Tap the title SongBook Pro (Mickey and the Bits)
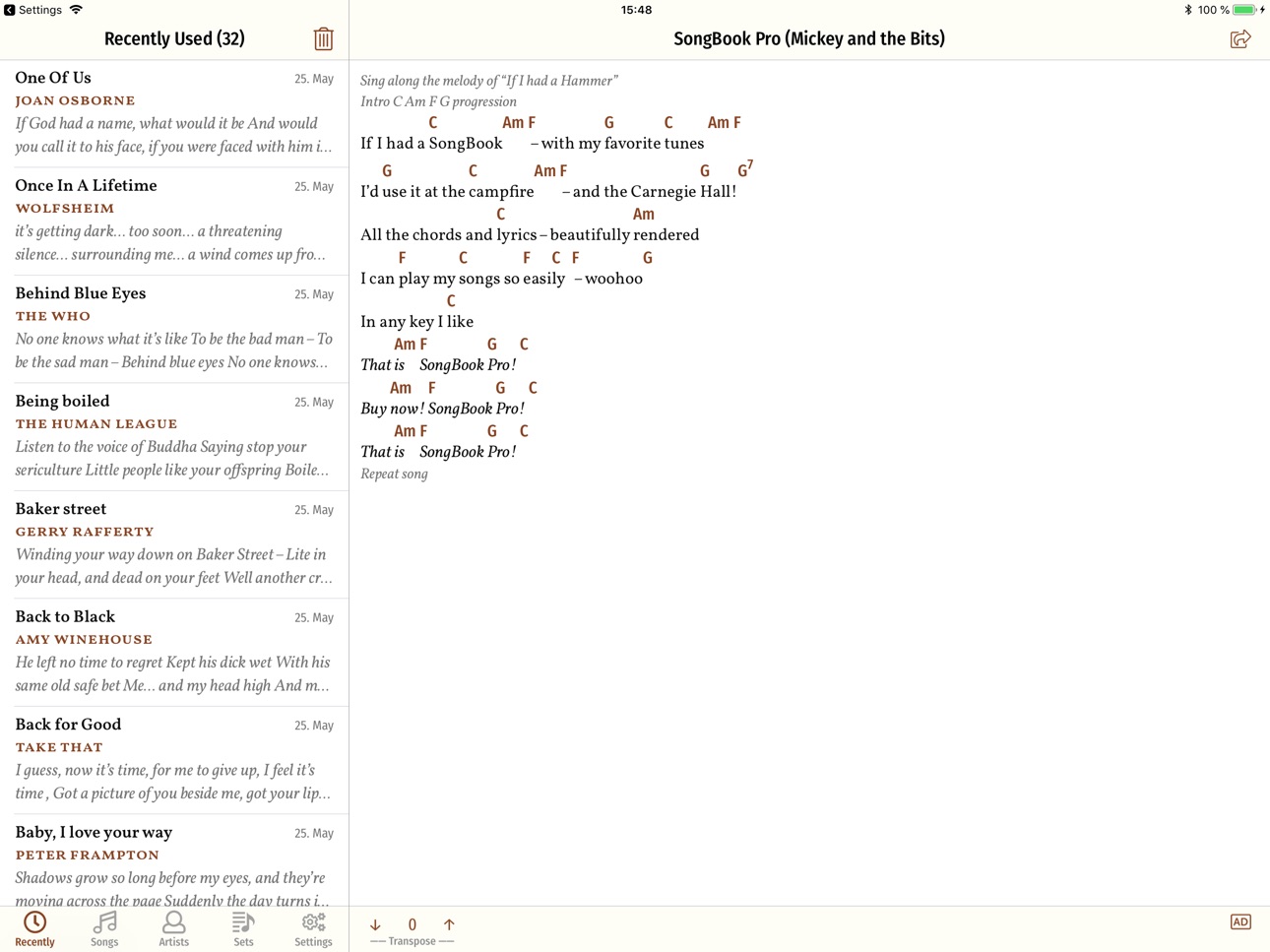1270x952 pixels. point(809,38)
